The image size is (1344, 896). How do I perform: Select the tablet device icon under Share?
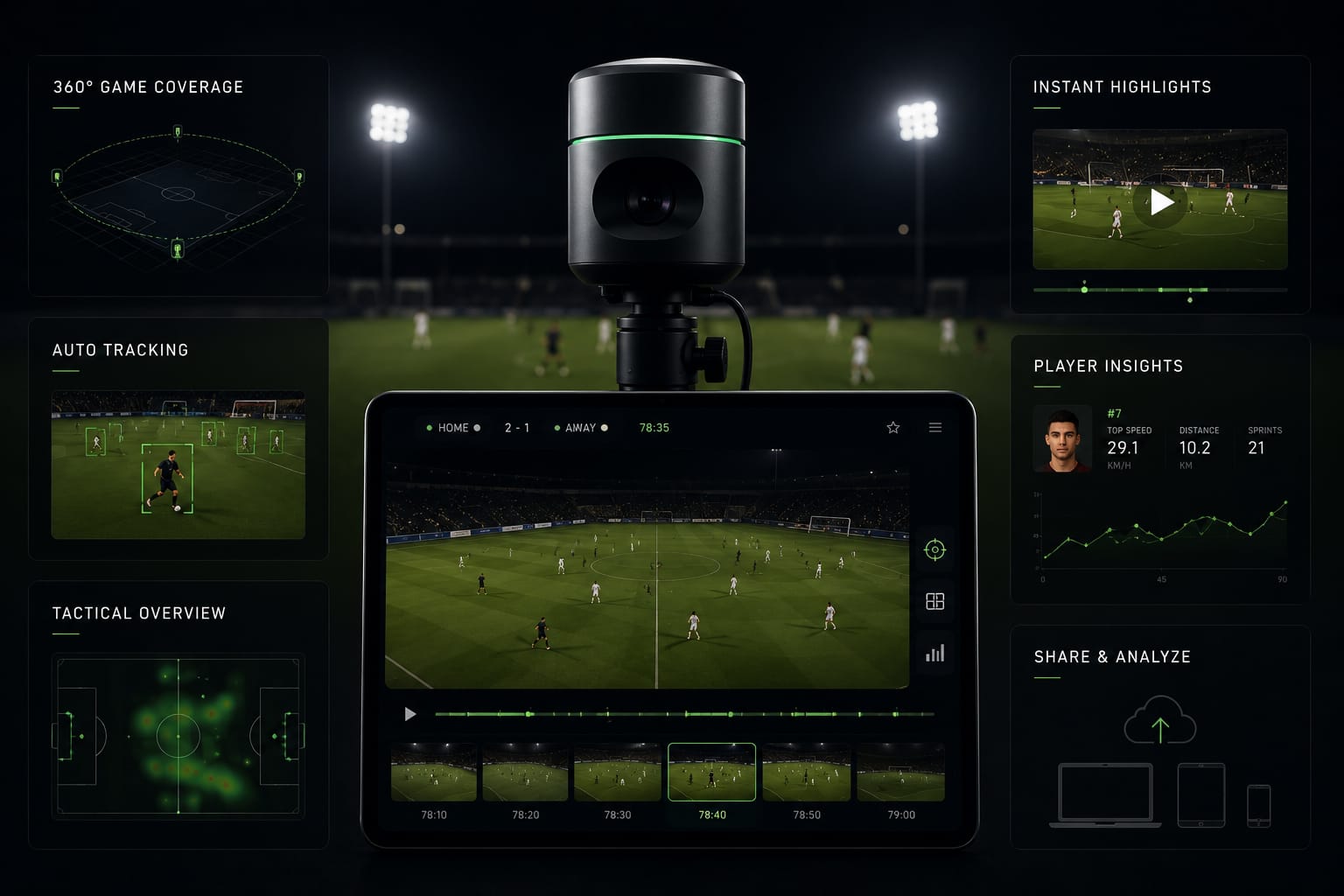pos(1200,794)
